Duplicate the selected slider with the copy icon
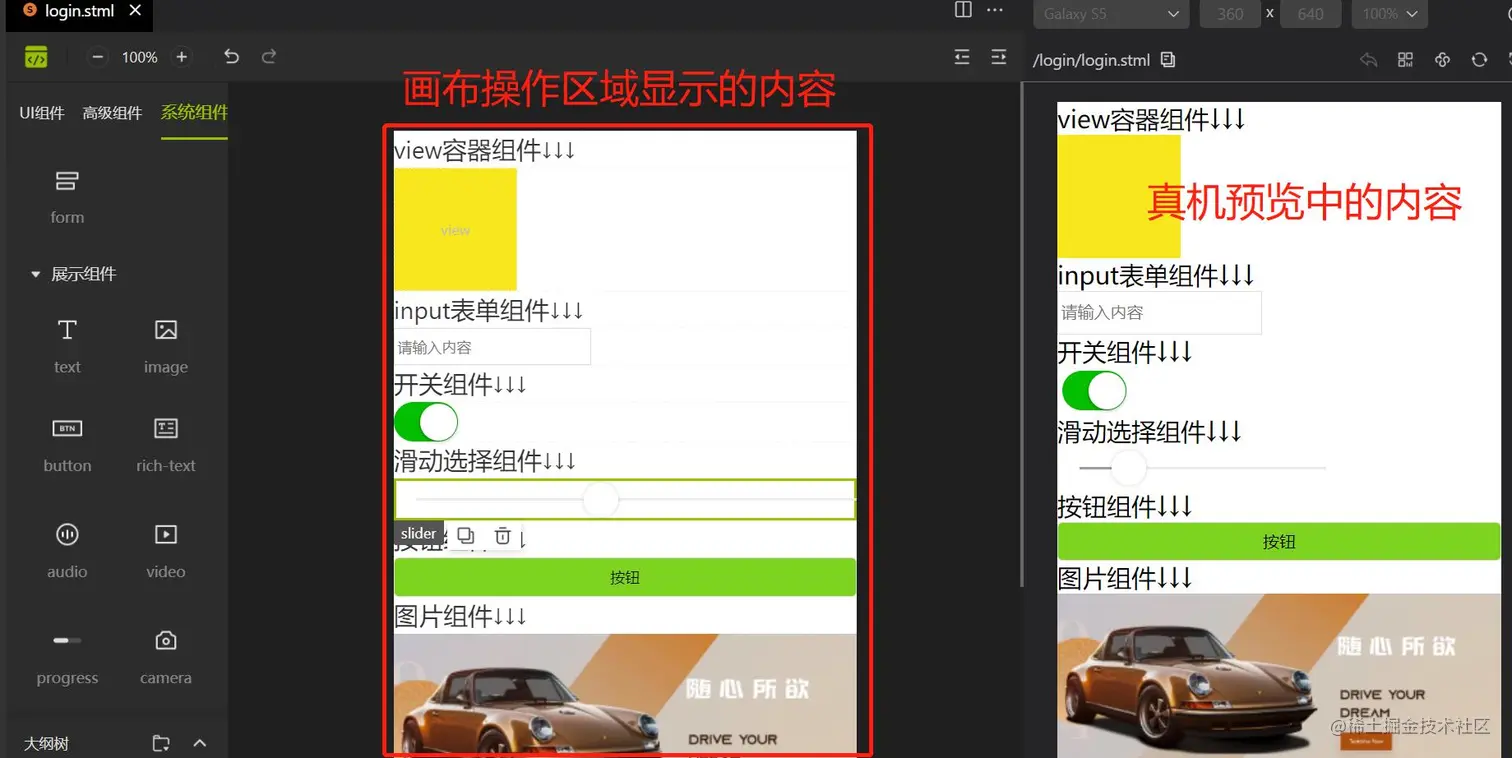Image resolution: width=1512 pixels, height=758 pixels. tap(465, 536)
